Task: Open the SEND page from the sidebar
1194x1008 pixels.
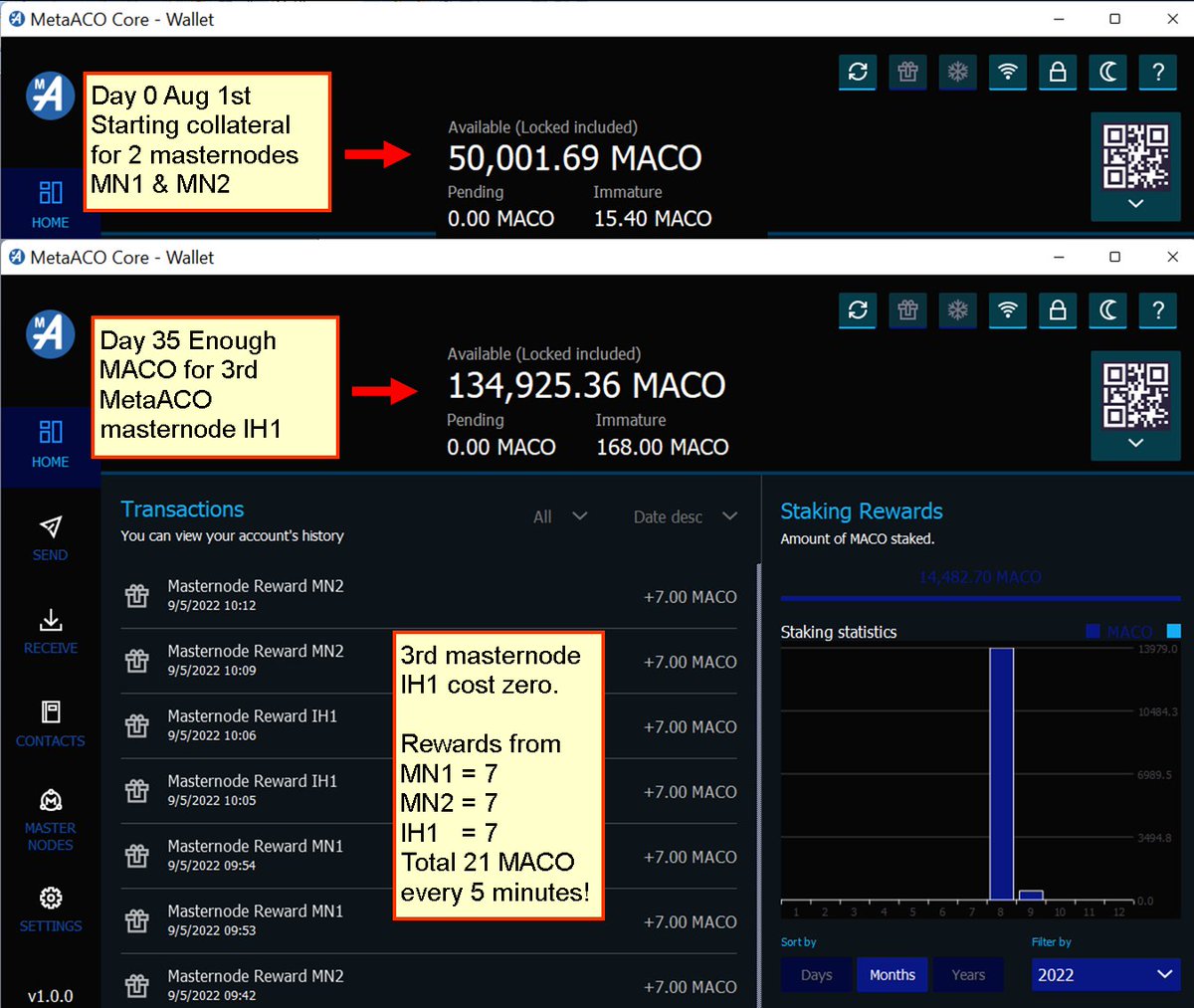Action: (x=50, y=538)
